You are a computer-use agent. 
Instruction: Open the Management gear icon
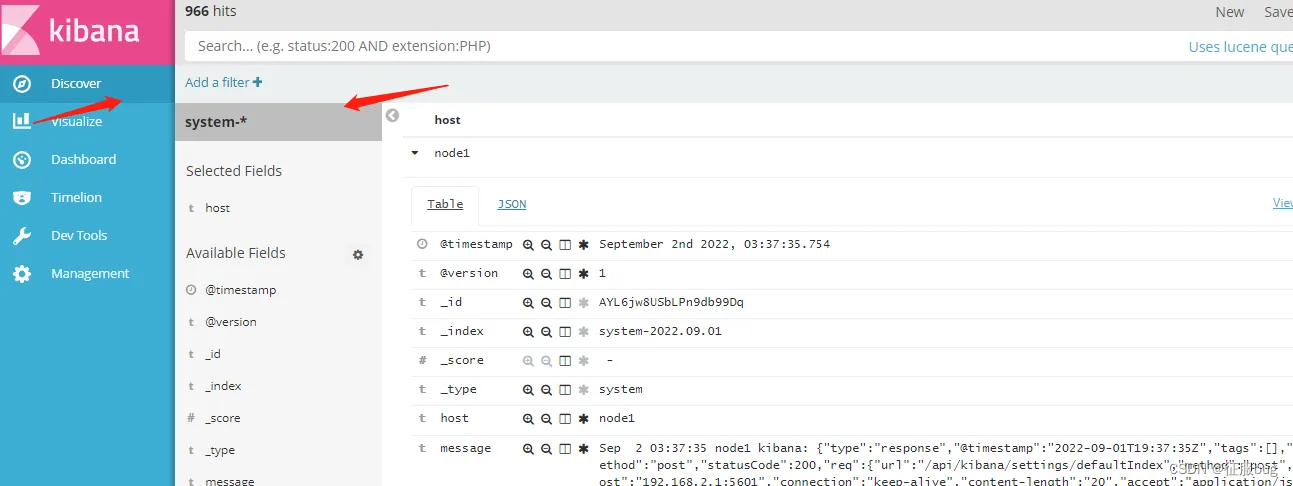pyautogui.click(x=21, y=274)
